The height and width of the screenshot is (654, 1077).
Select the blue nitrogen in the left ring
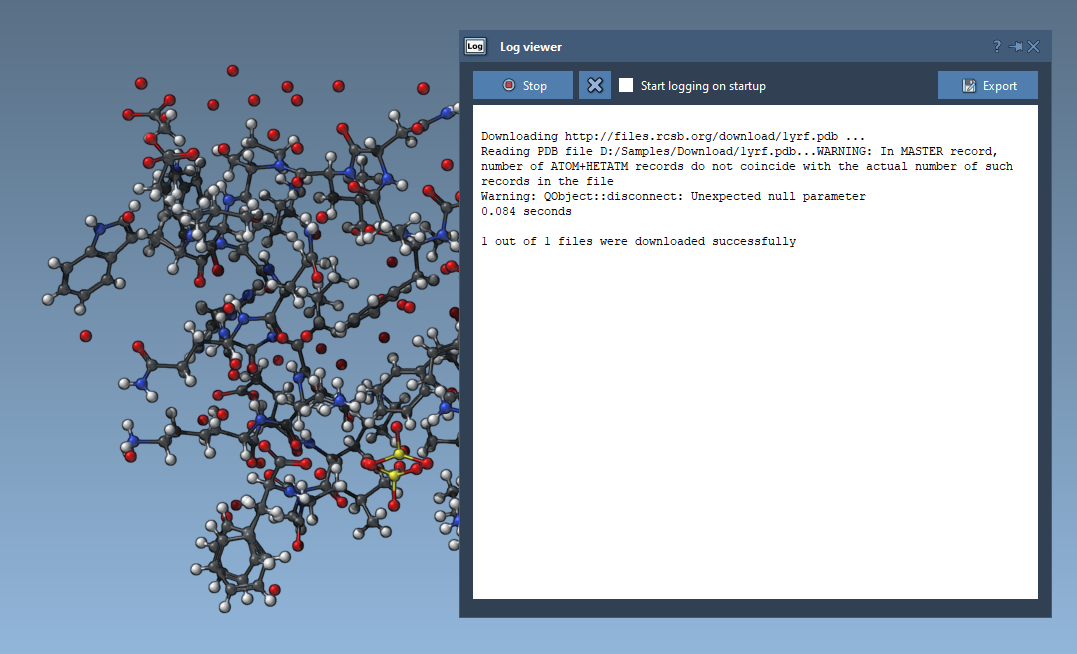point(100,230)
